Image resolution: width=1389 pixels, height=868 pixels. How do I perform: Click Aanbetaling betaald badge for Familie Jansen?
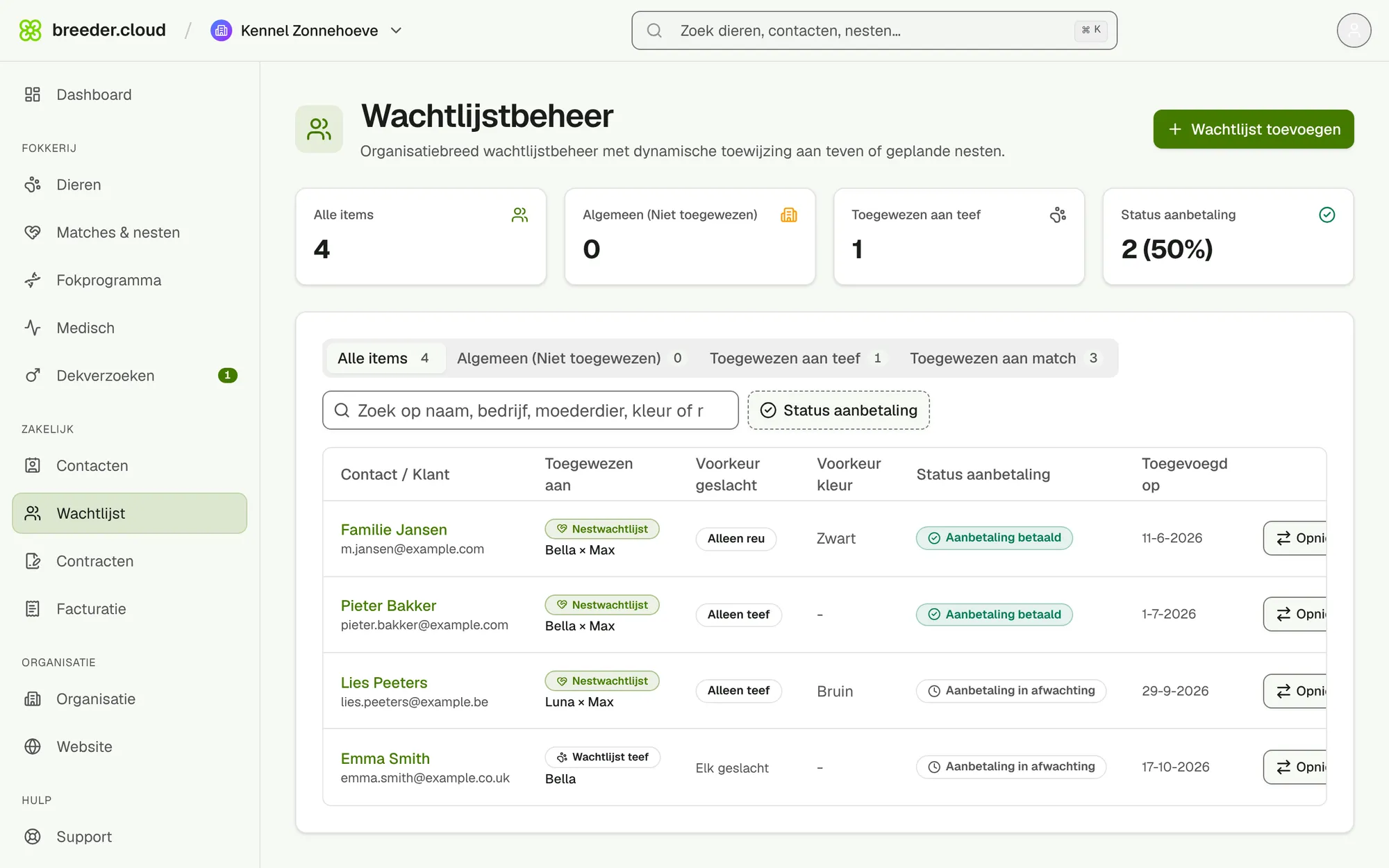[x=995, y=538]
